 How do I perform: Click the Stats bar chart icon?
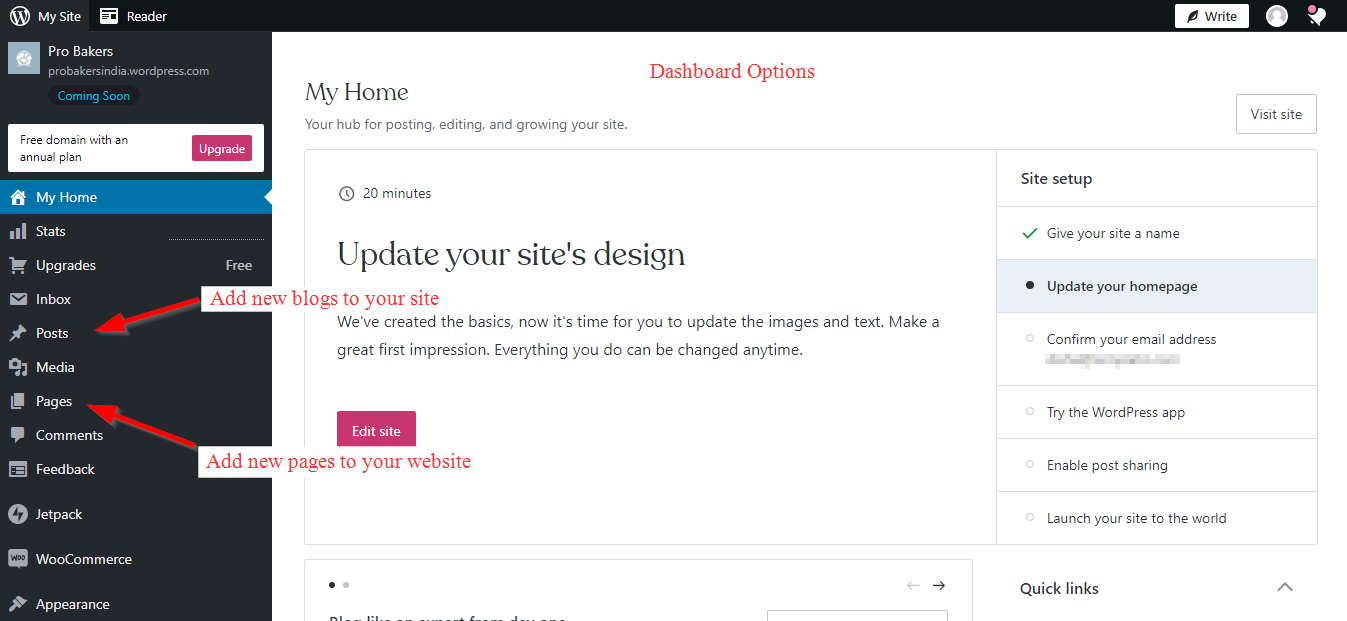click(x=18, y=231)
